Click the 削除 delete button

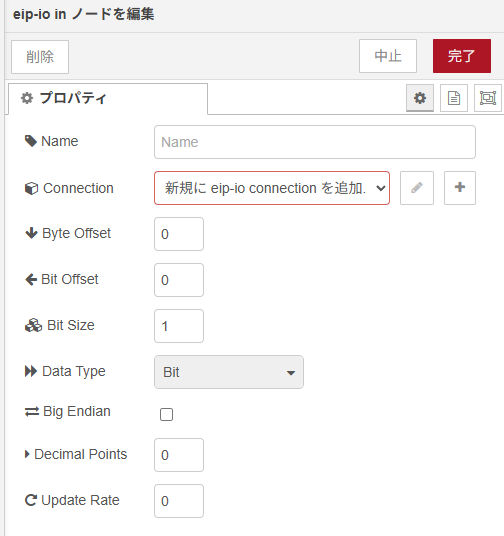point(40,57)
